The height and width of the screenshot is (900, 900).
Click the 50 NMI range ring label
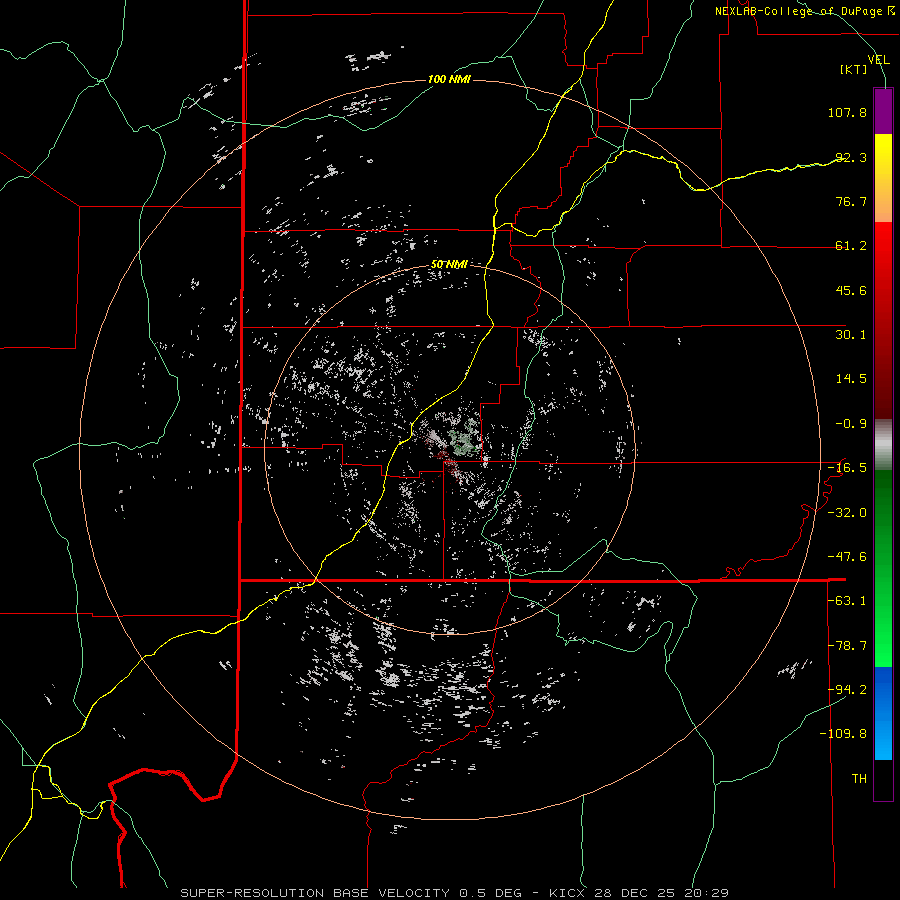coord(449,264)
